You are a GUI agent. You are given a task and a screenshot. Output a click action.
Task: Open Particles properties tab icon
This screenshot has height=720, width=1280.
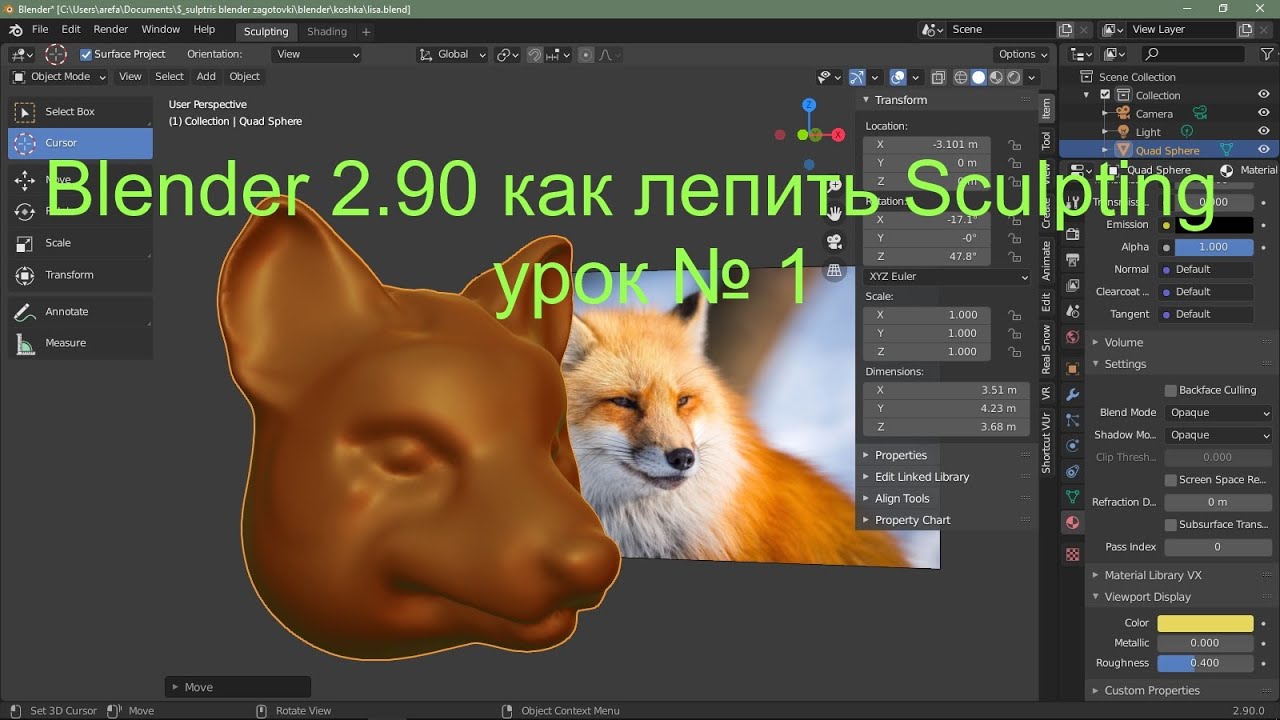coord(1073,420)
